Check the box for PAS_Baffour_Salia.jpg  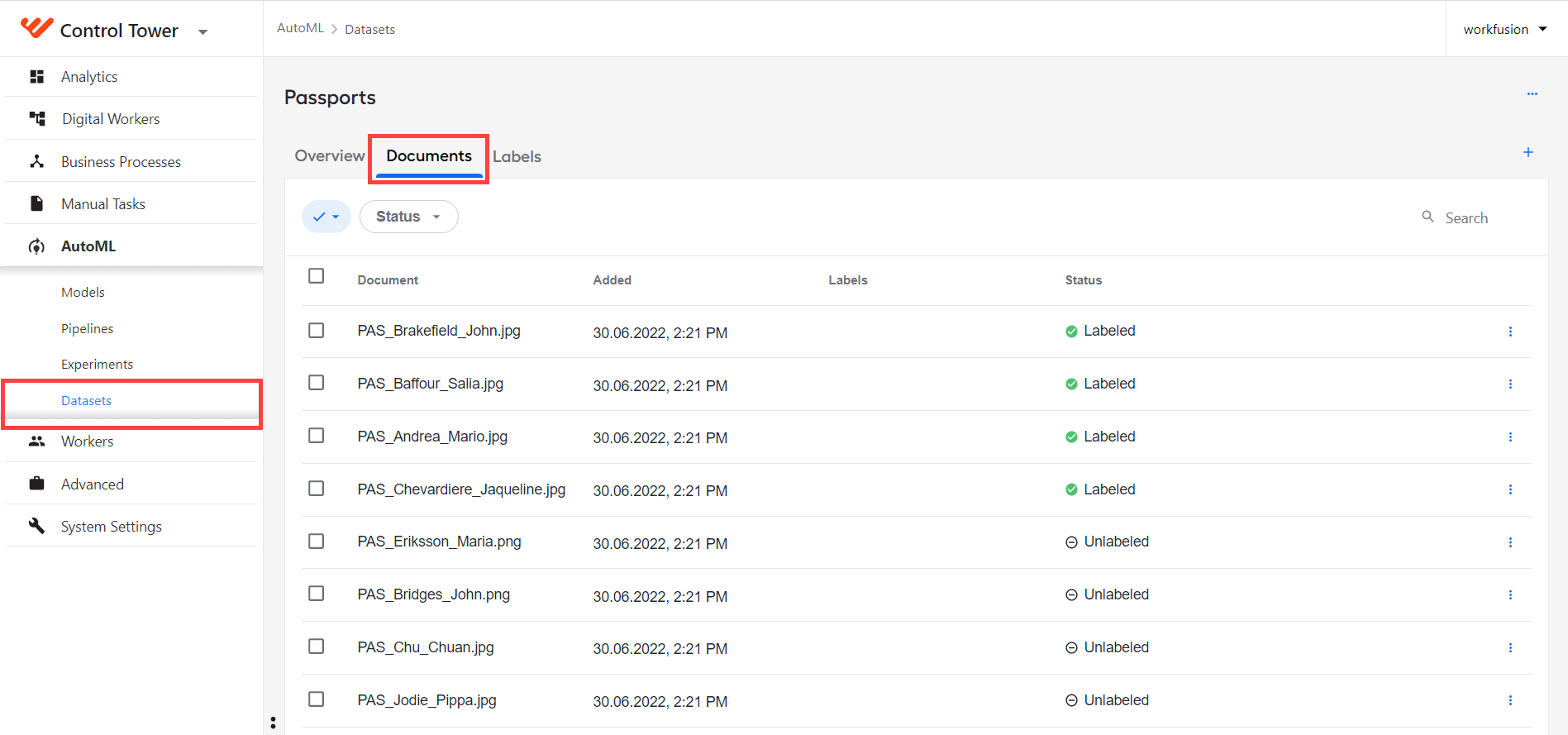316,383
